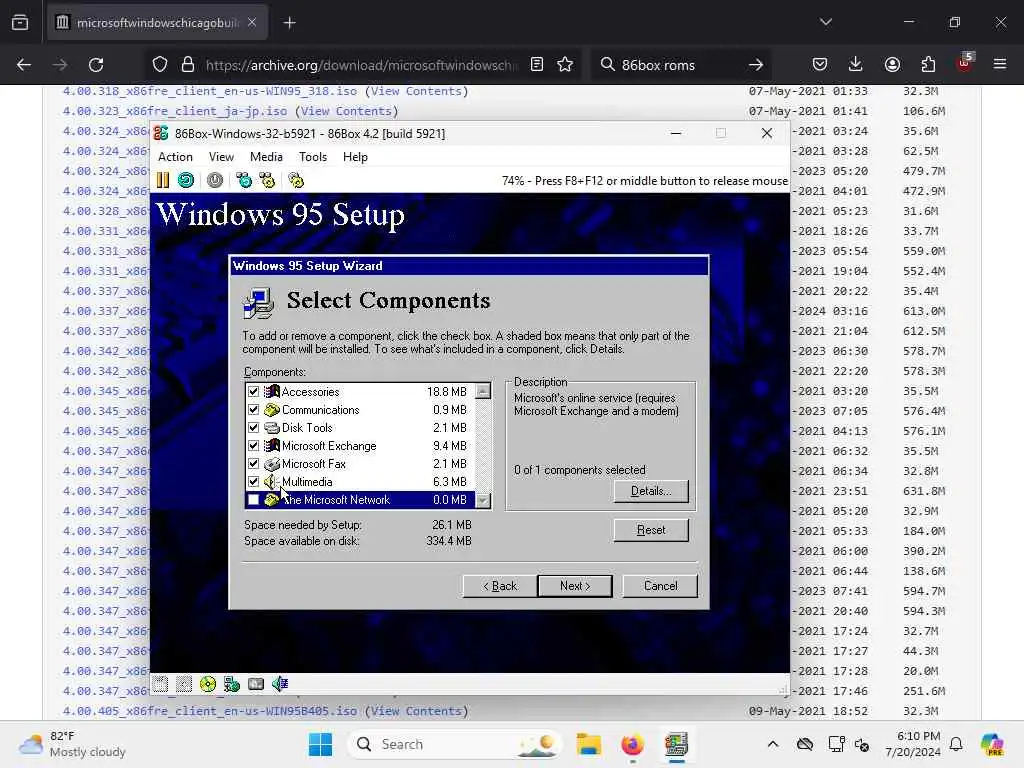View Contents of WIN95B405.iso
The width and height of the screenshot is (1024, 768).
pos(417,711)
